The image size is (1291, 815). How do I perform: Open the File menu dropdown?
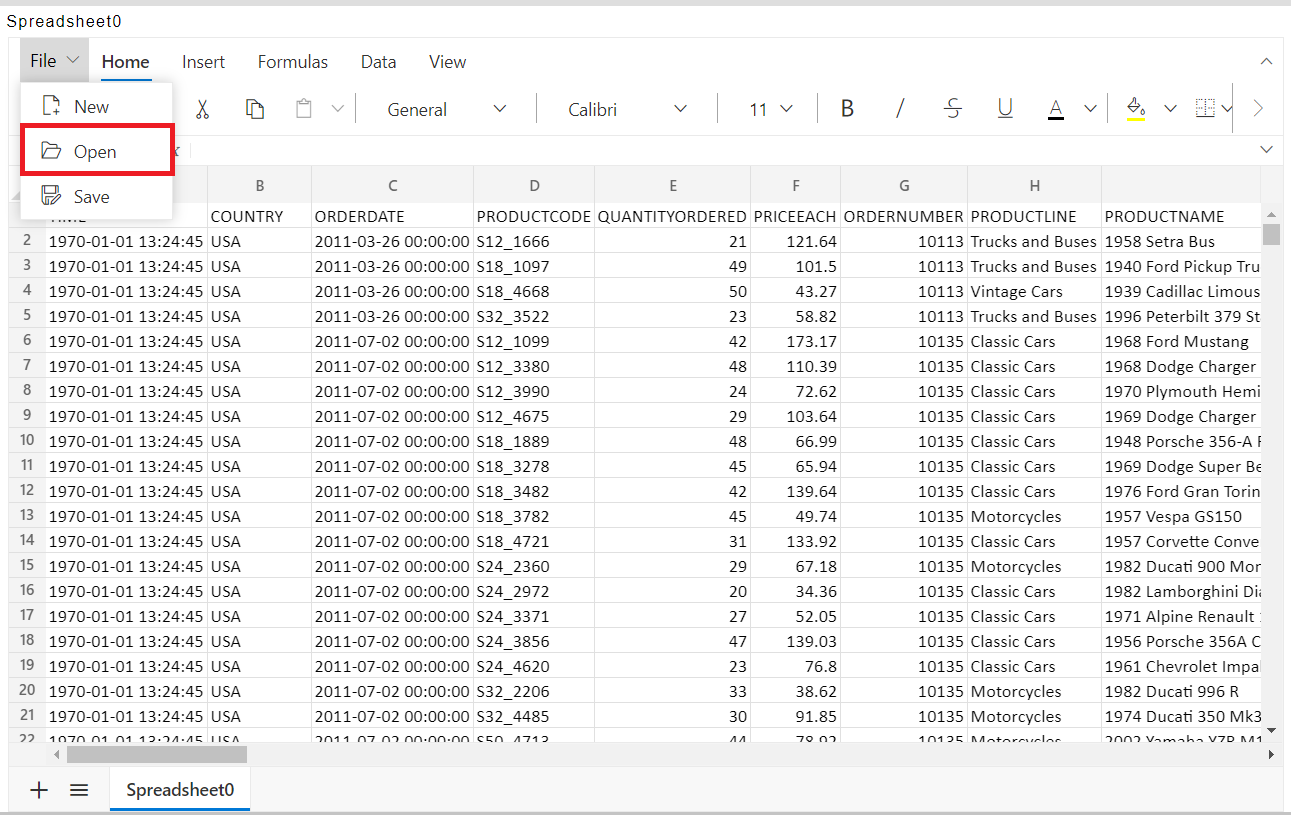coord(54,61)
